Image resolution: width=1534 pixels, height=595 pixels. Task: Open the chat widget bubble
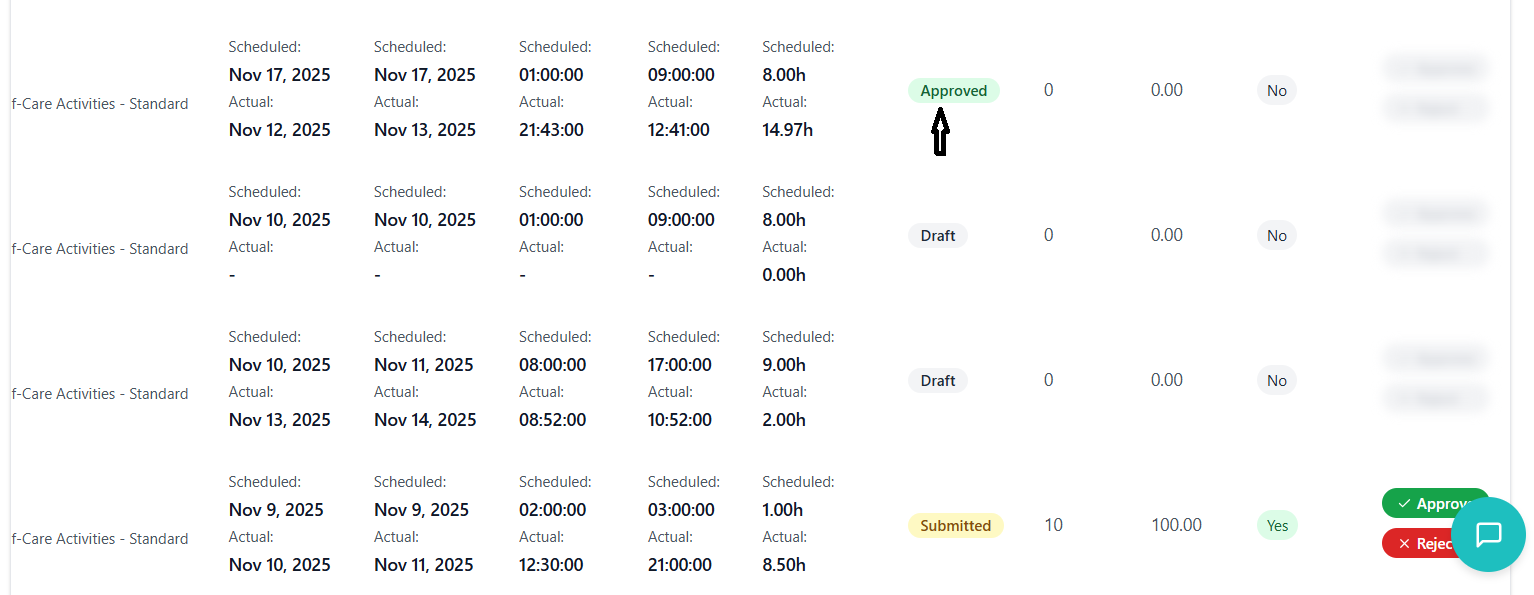coord(1488,535)
